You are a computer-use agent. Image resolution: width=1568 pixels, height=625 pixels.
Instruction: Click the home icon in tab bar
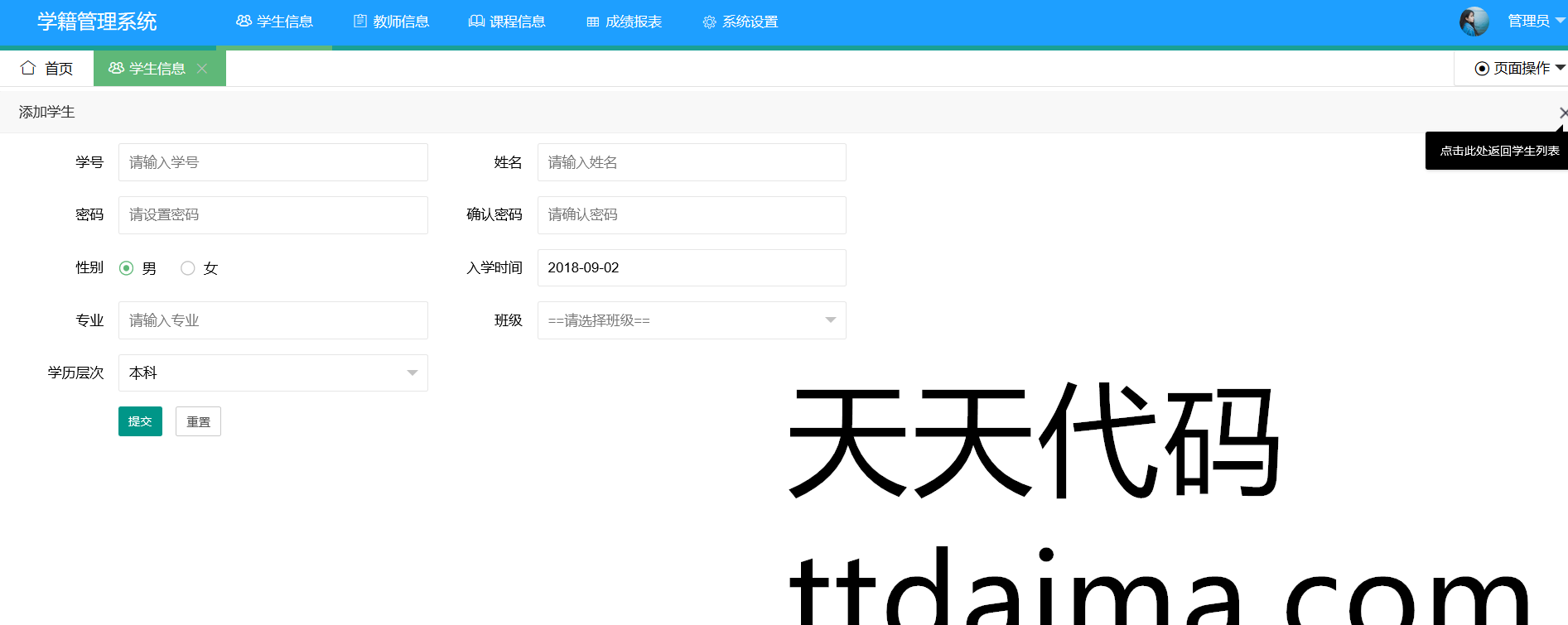28,68
